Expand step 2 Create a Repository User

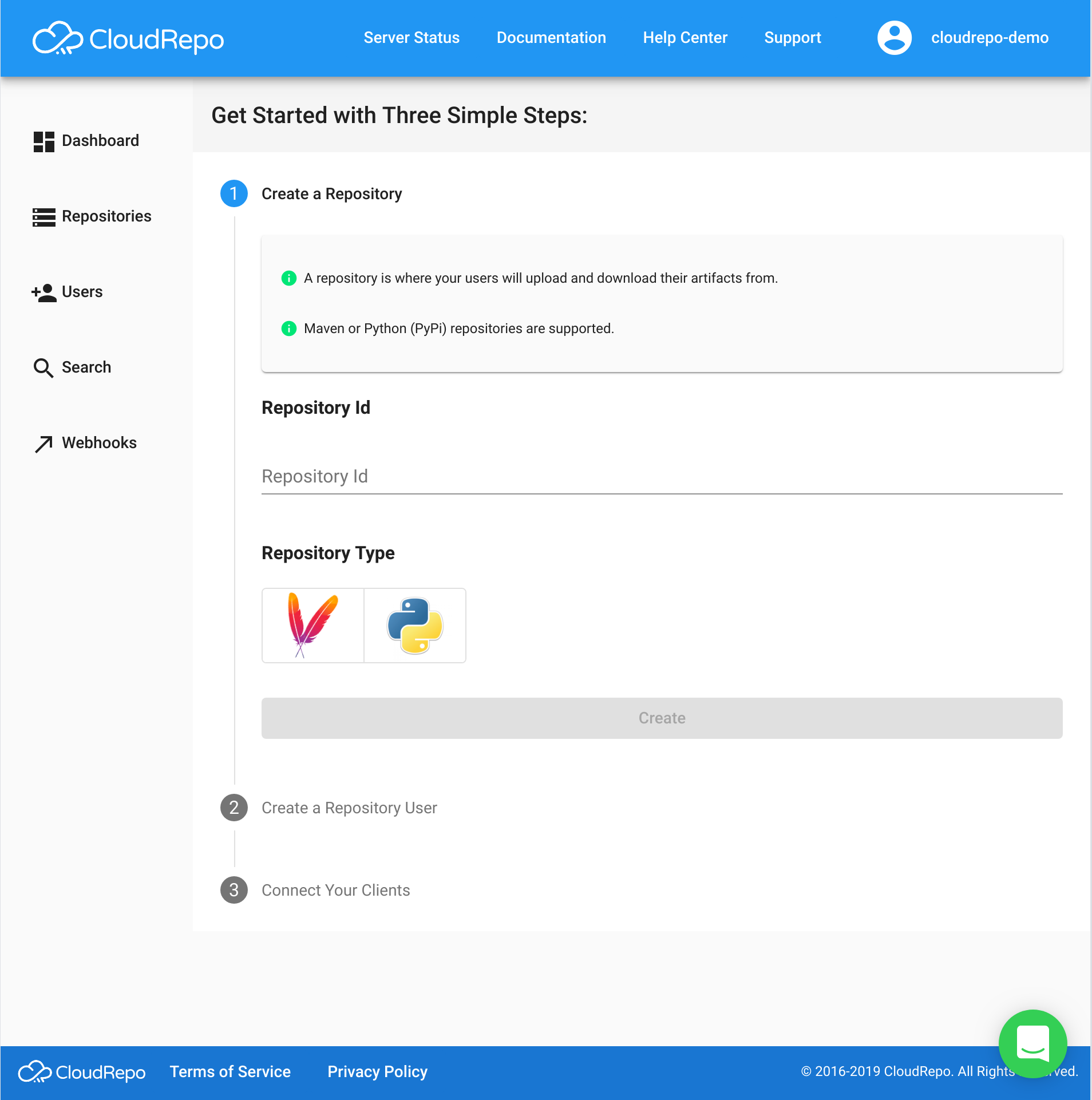[x=349, y=808]
